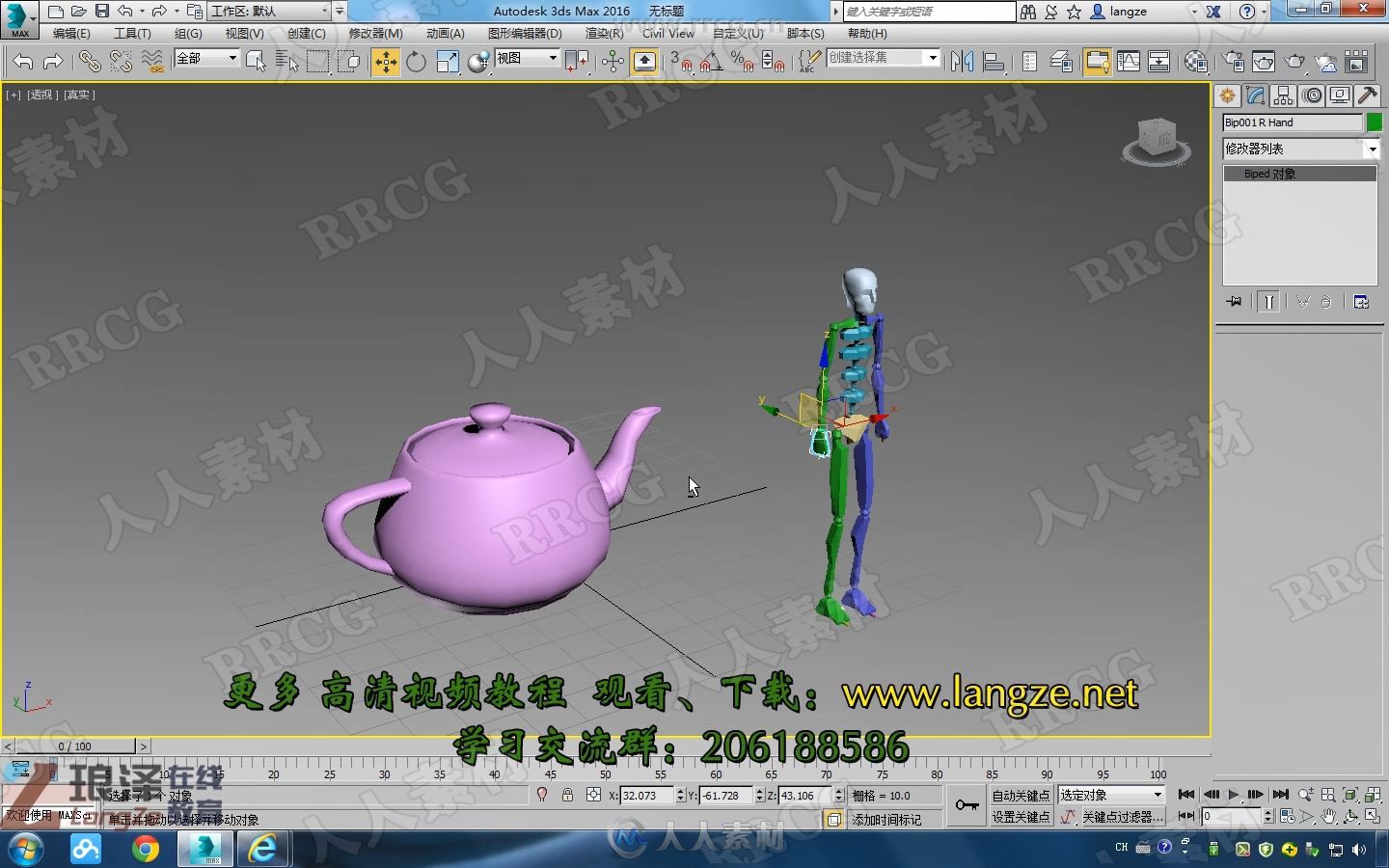Viewport: 1389px width, 868px height.
Task: Toggle the Ribbon display
Action: [1097, 62]
